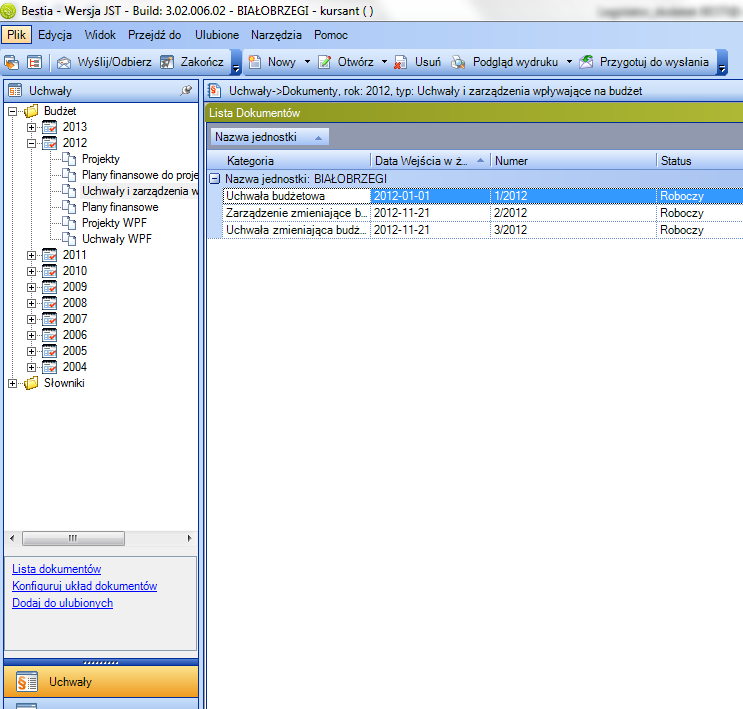Click the tree scrollbar left arrow

pos(12,538)
